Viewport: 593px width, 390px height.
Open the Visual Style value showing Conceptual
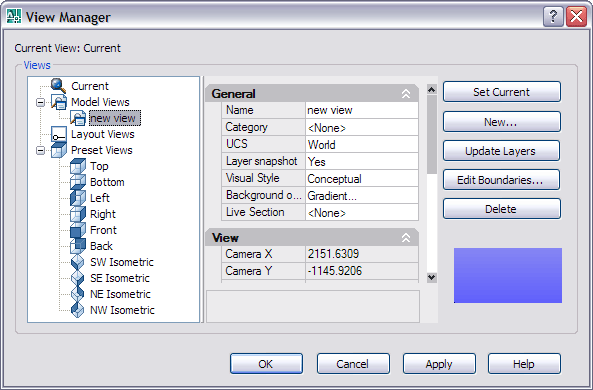[x=362, y=179]
